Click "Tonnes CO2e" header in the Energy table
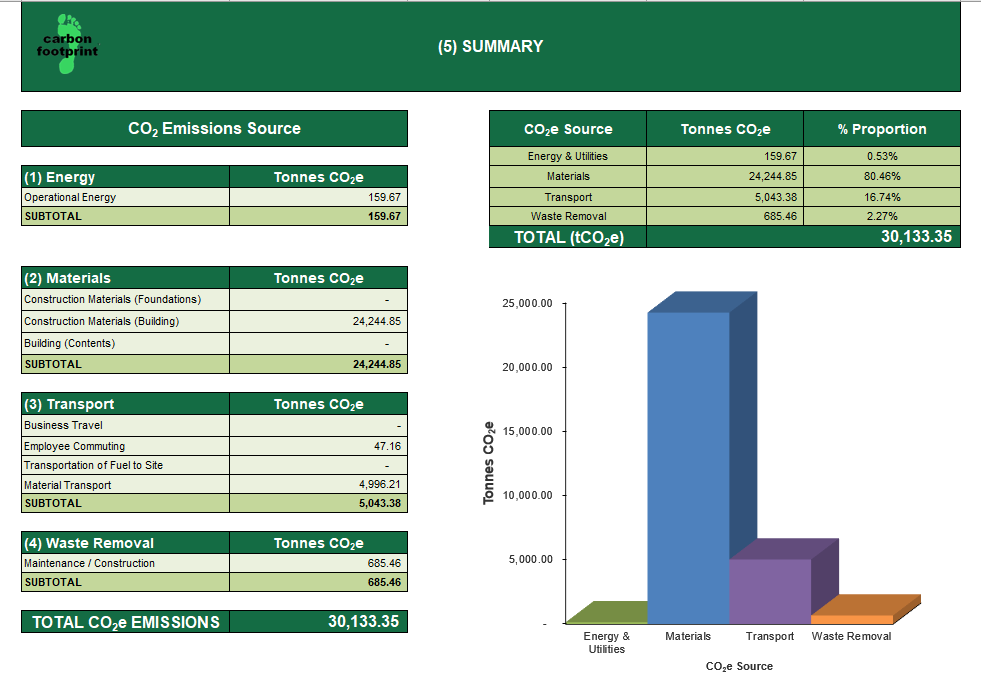The height and width of the screenshot is (688, 981). click(318, 178)
